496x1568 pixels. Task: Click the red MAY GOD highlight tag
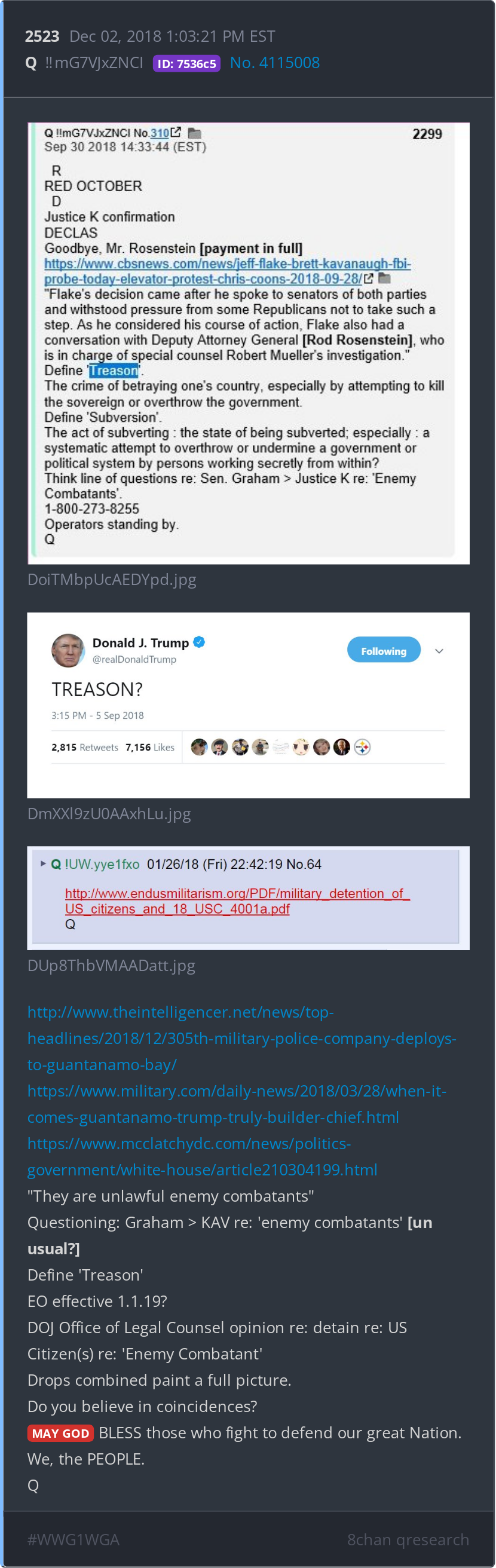[x=60, y=1433]
